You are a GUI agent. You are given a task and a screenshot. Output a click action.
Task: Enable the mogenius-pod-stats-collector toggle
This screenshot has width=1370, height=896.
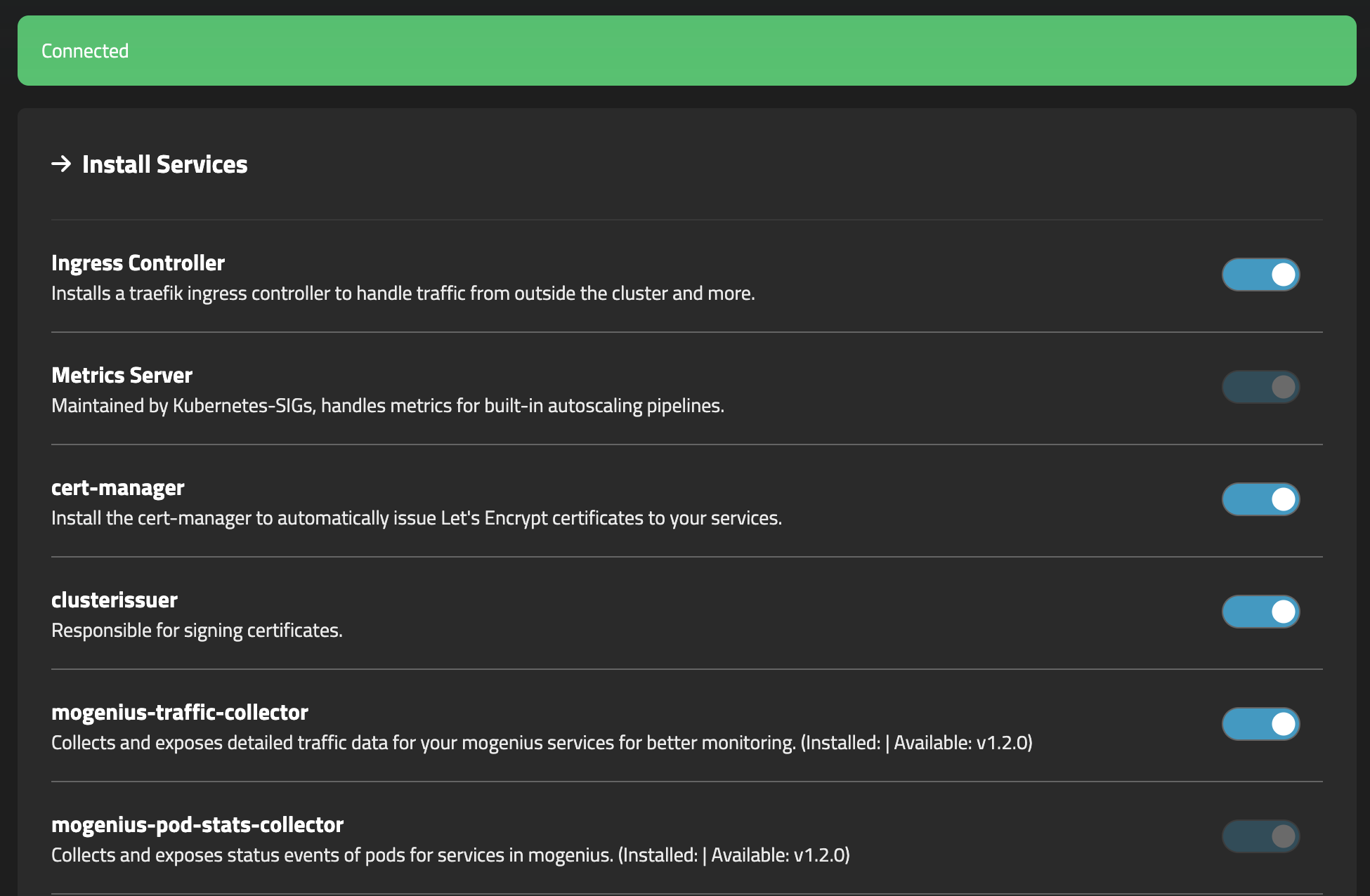(1260, 836)
